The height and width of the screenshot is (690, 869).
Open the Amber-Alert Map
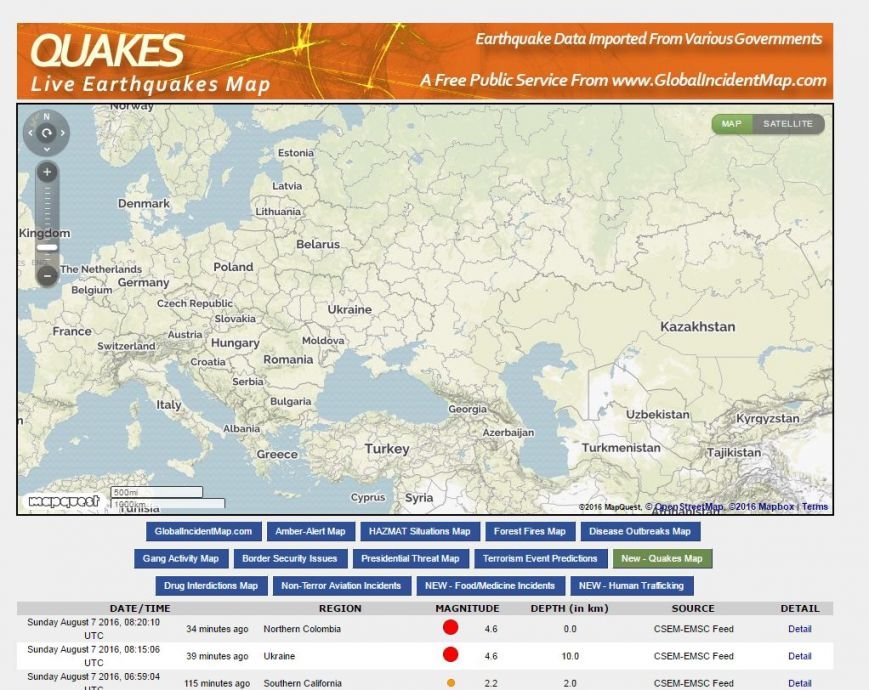310,531
